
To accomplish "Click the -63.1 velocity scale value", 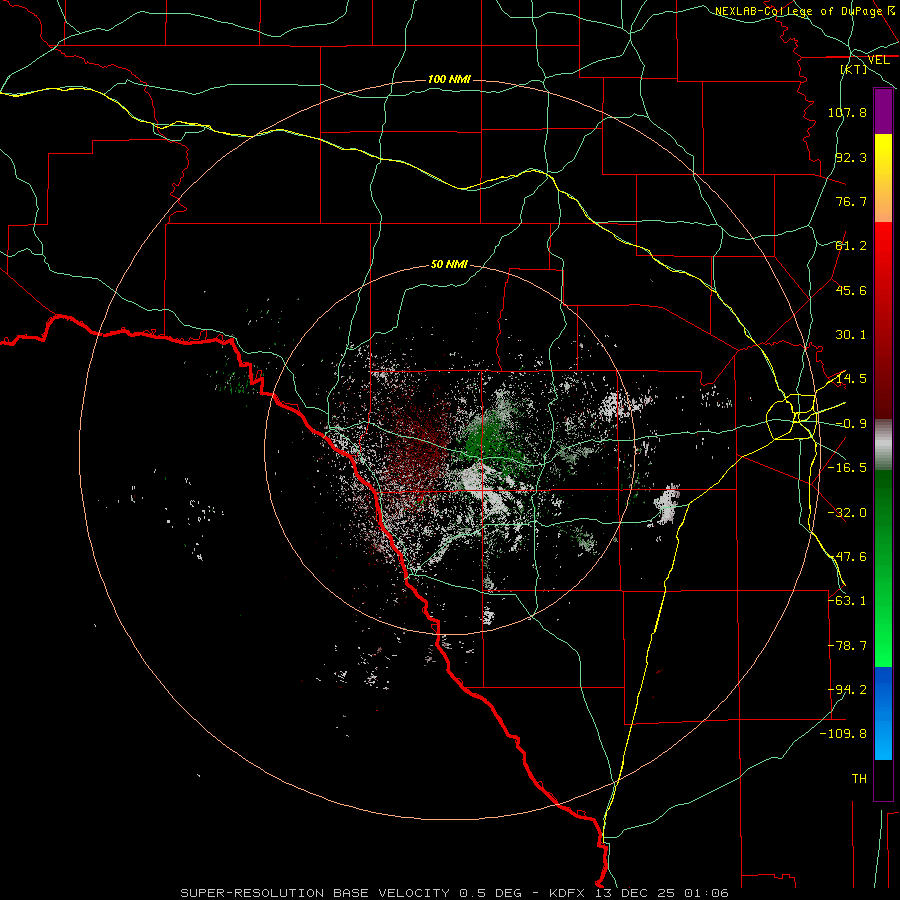I will coord(847,601).
